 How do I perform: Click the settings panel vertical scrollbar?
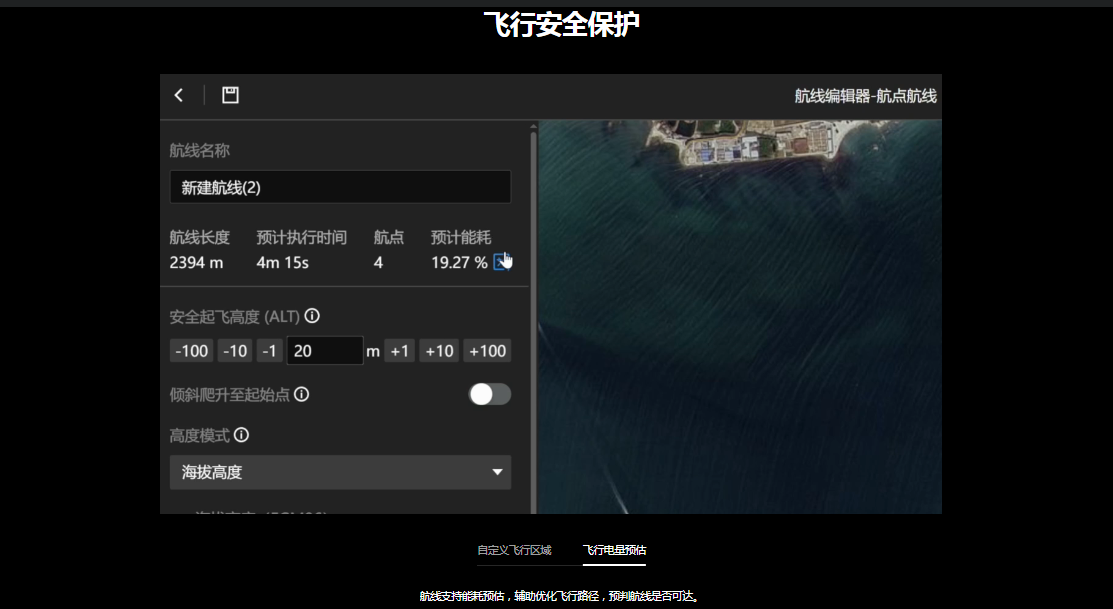(534, 300)
